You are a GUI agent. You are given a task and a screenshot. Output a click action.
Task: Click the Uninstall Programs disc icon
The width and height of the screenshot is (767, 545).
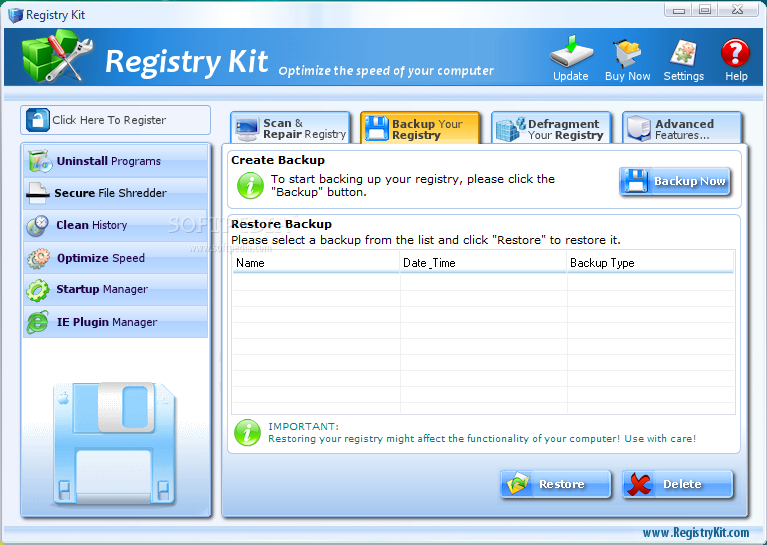[x=40, y=161]
